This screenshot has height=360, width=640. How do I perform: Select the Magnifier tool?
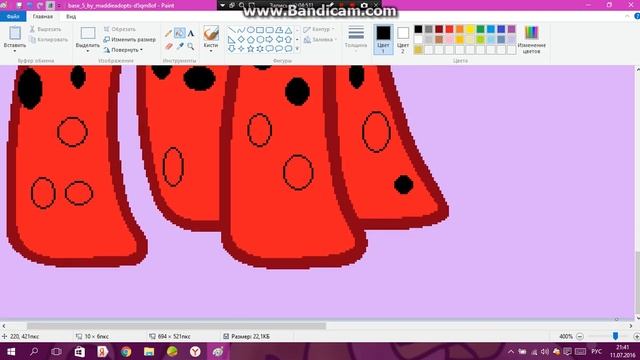tap(191, 46)
